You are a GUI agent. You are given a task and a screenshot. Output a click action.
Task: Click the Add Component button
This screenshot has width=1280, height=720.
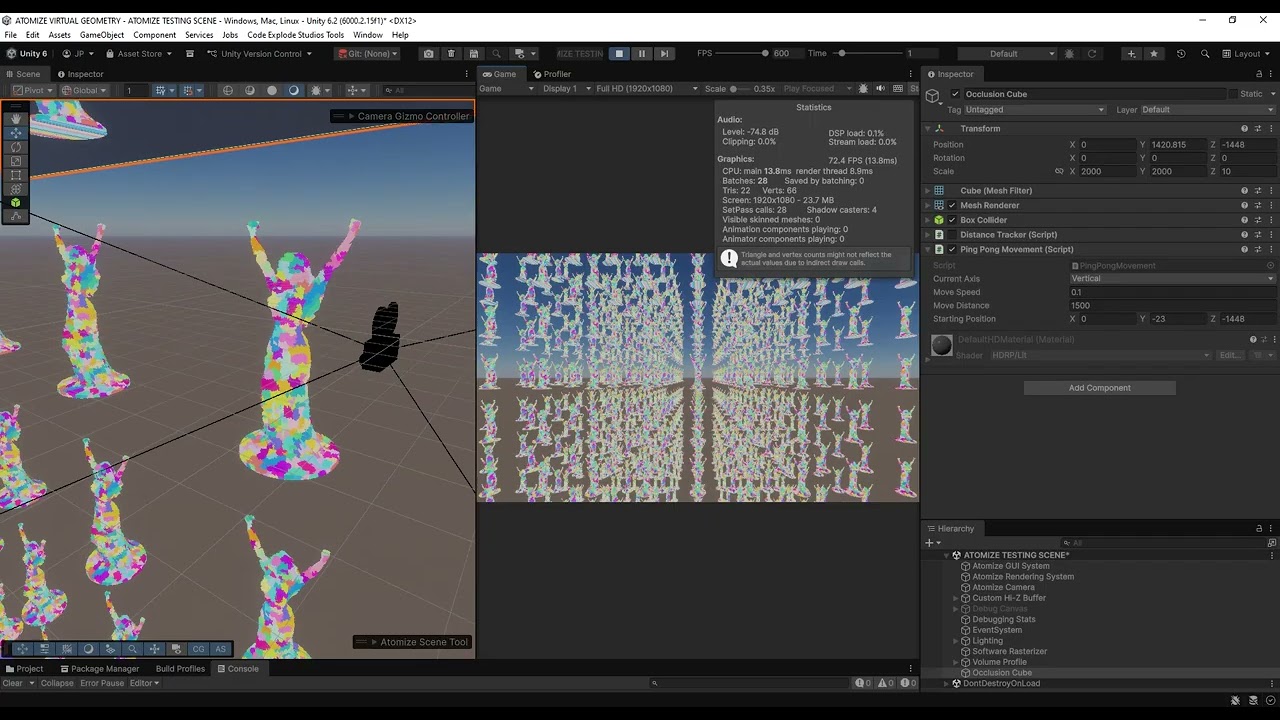tap(1099, 388)
